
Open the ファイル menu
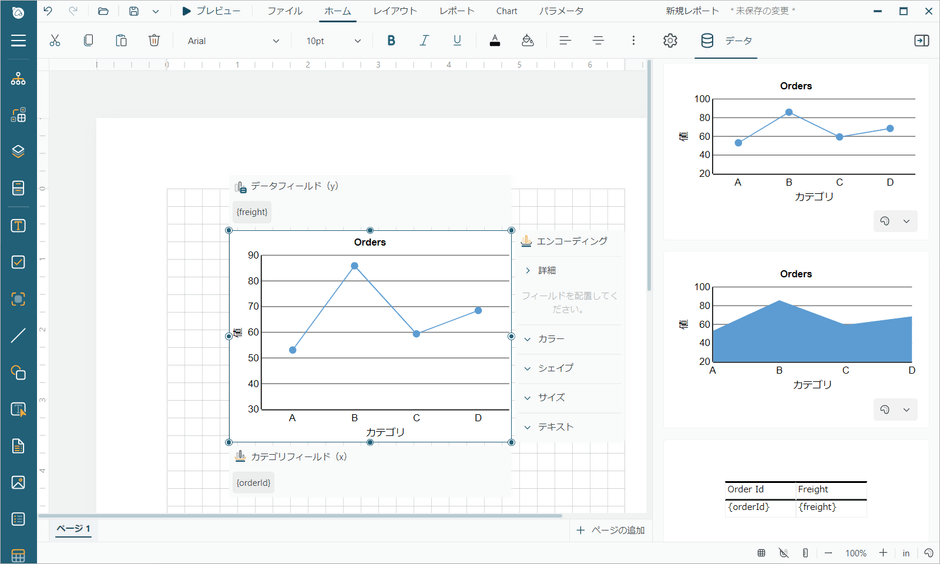285,11
